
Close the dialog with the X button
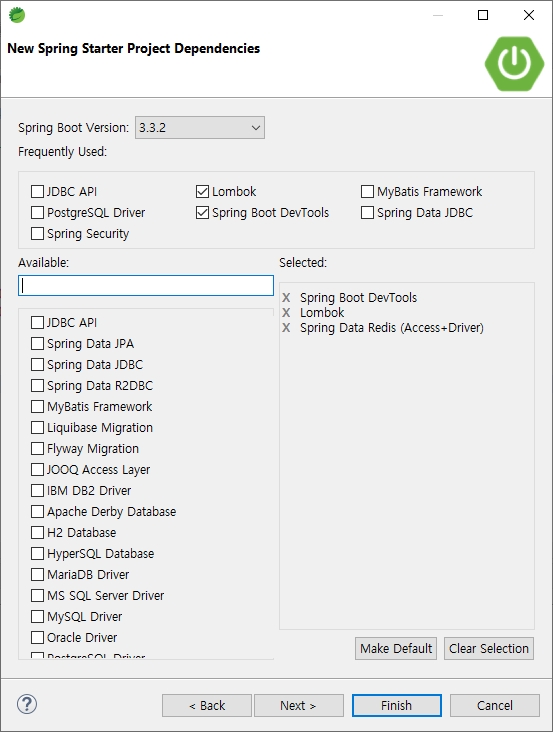click(529, 15)
